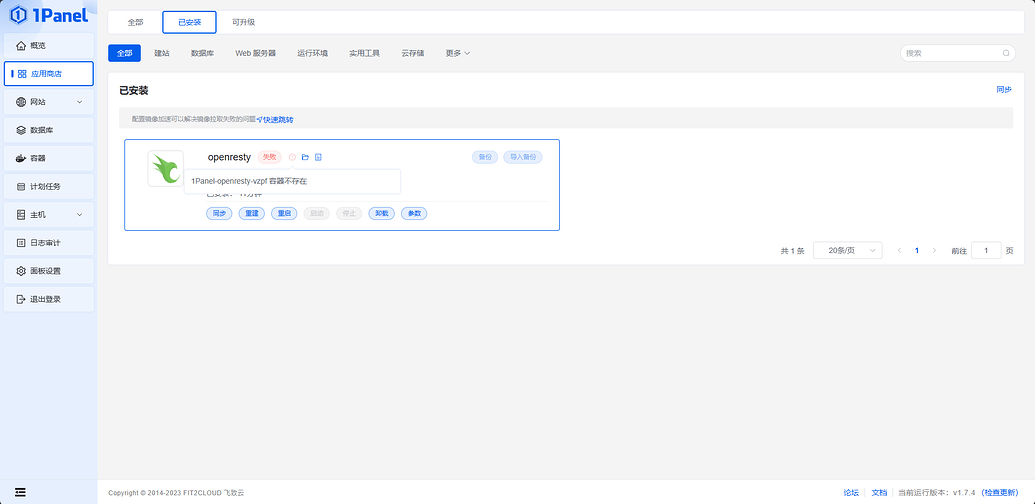
Task: Filter apps by Web 服务器 category
Action: [255, 53]
